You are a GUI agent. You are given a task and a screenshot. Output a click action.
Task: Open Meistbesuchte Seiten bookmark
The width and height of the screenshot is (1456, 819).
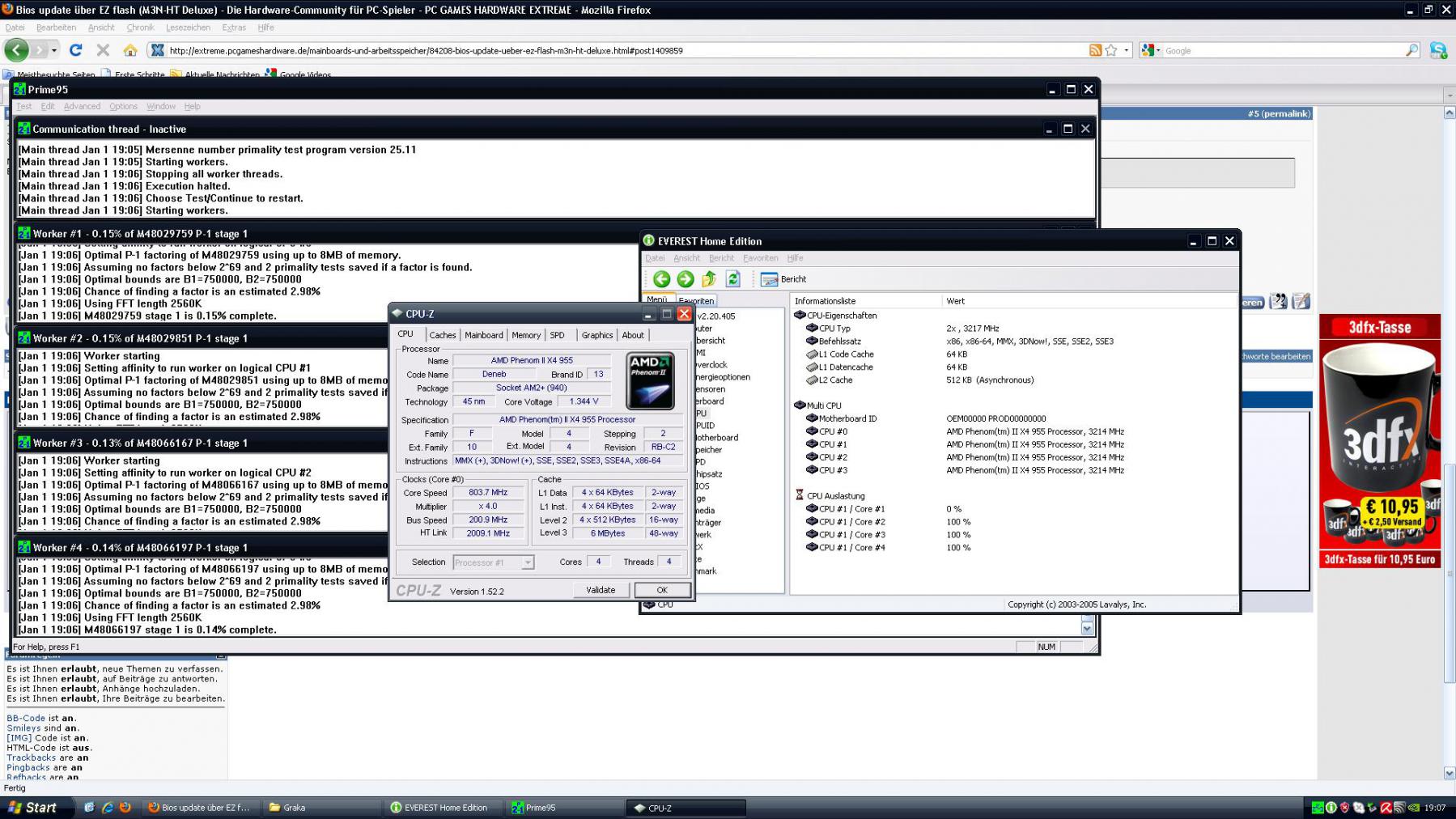(x=49, y=74)
